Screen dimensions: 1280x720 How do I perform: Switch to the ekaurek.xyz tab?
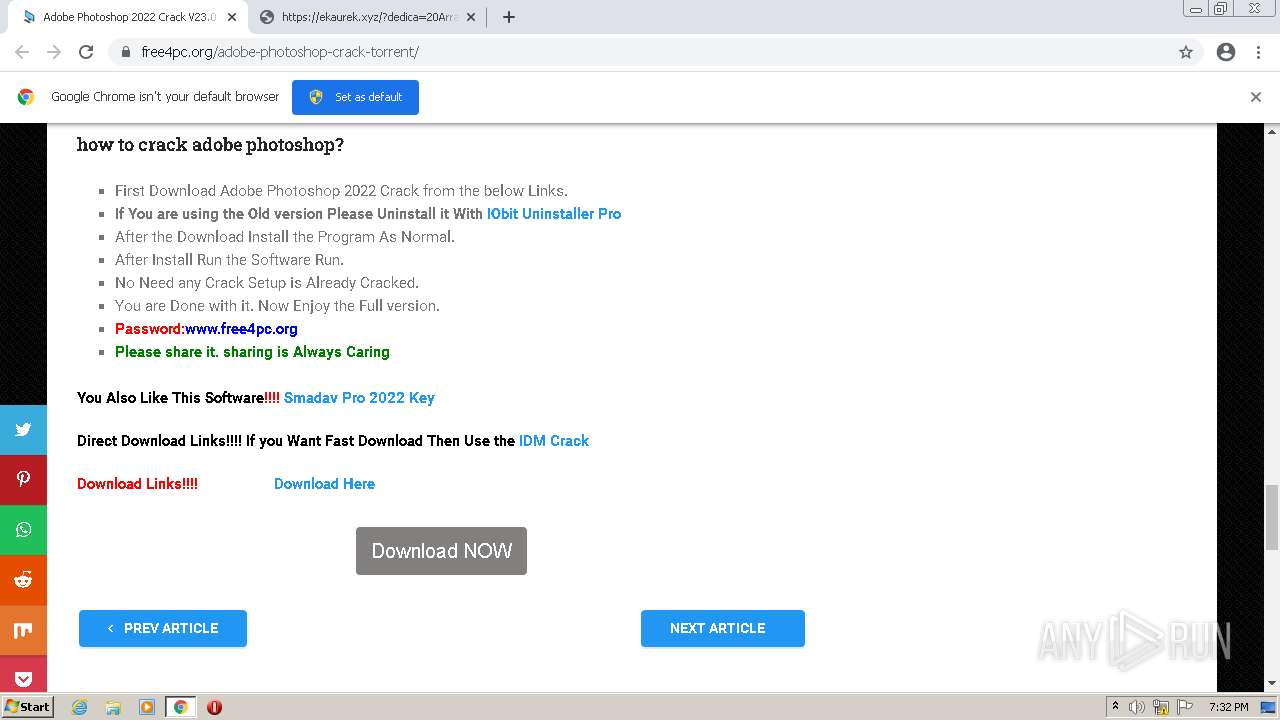tap(367, 17)
